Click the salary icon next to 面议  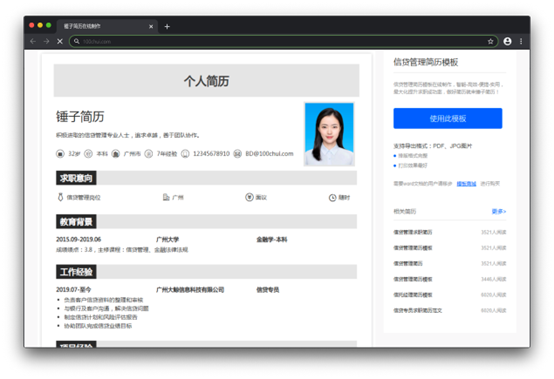249,197
